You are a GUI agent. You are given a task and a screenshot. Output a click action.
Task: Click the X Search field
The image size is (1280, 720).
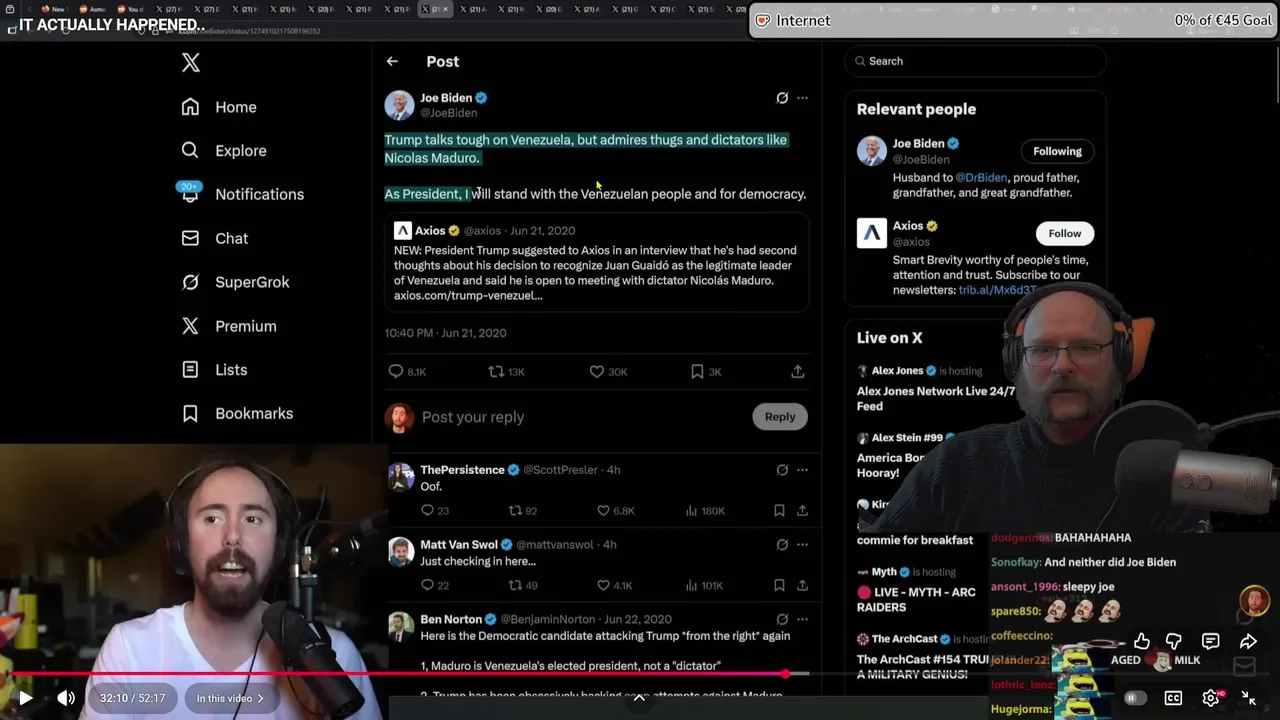point(975,61)
